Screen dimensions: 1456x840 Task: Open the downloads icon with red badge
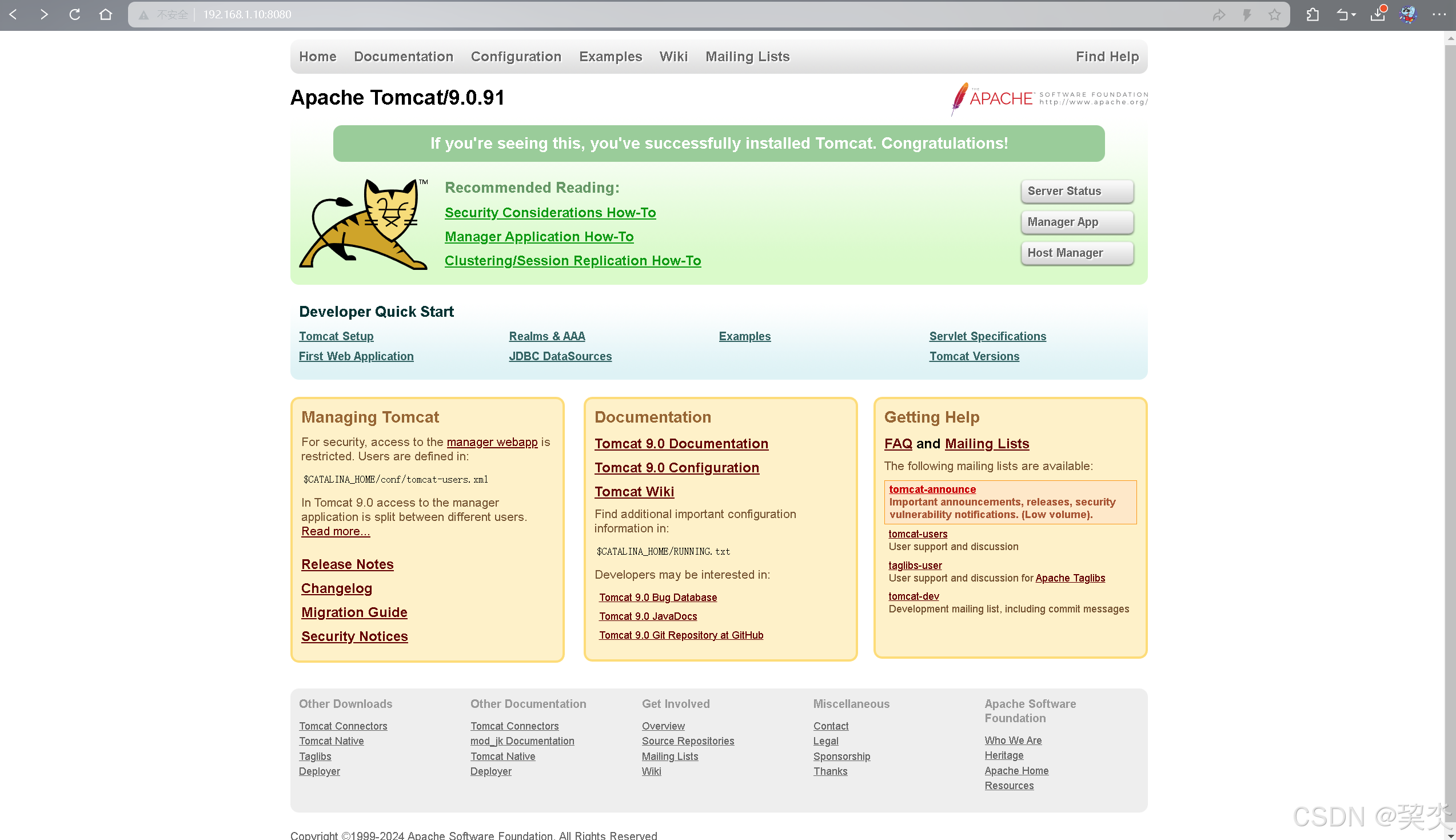tap(1378, 14)
